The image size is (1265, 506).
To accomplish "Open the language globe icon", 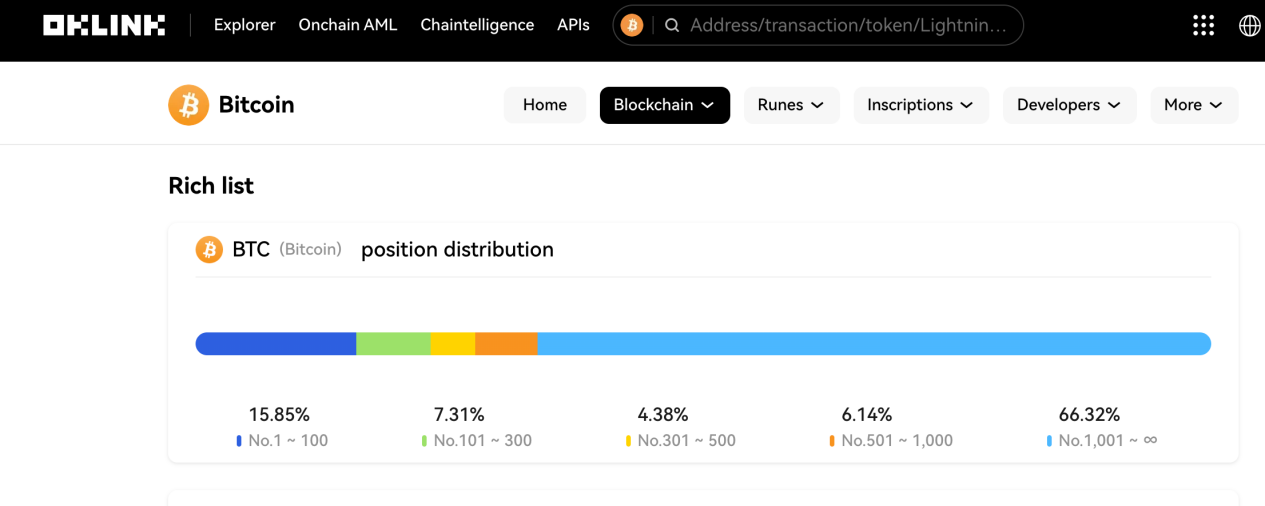I will (1249, 25).
